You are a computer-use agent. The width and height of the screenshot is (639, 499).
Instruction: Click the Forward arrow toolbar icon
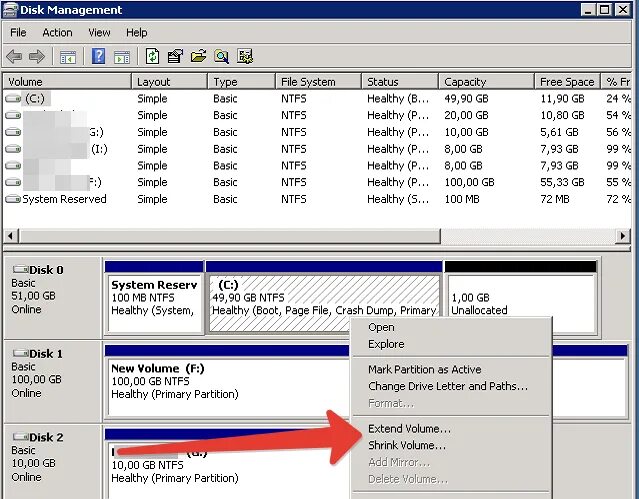(37, 56)
